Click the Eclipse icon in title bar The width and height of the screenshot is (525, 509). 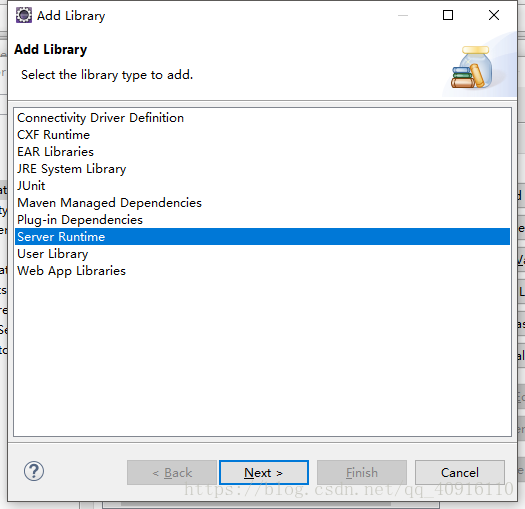point(24,15)
